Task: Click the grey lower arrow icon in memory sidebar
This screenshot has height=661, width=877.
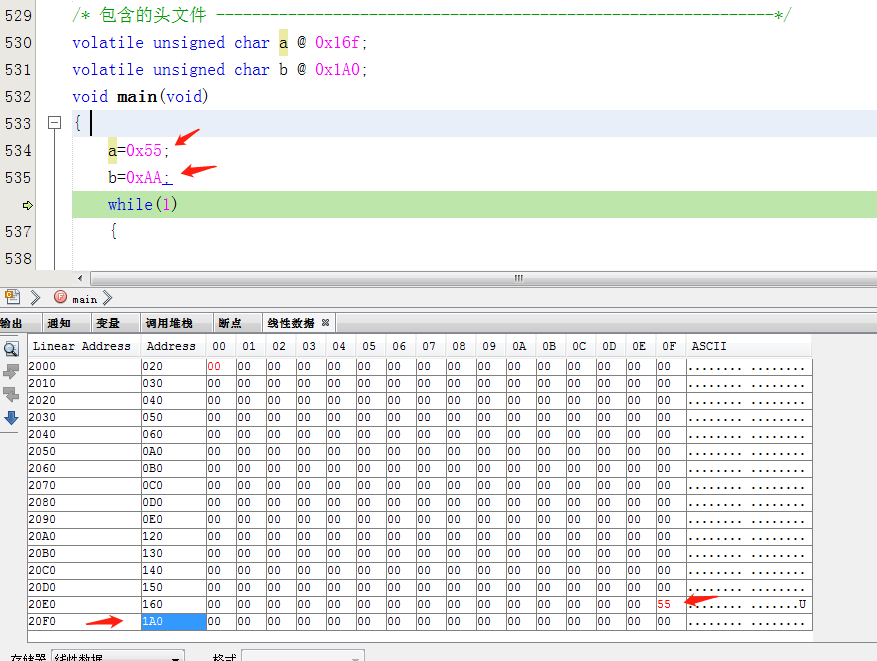Action: tap(11, 394)
